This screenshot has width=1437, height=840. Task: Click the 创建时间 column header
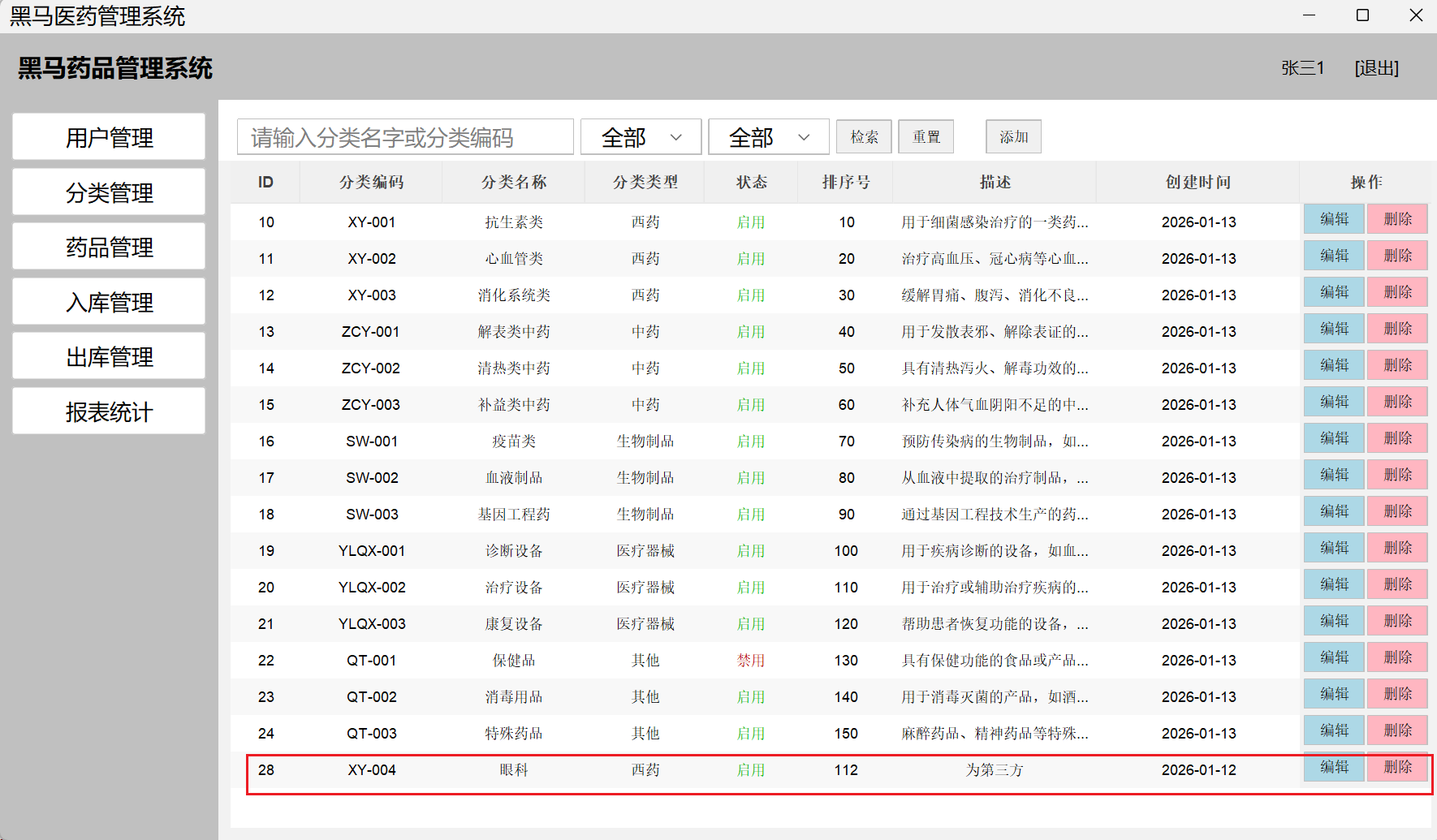click(1197, 183)
